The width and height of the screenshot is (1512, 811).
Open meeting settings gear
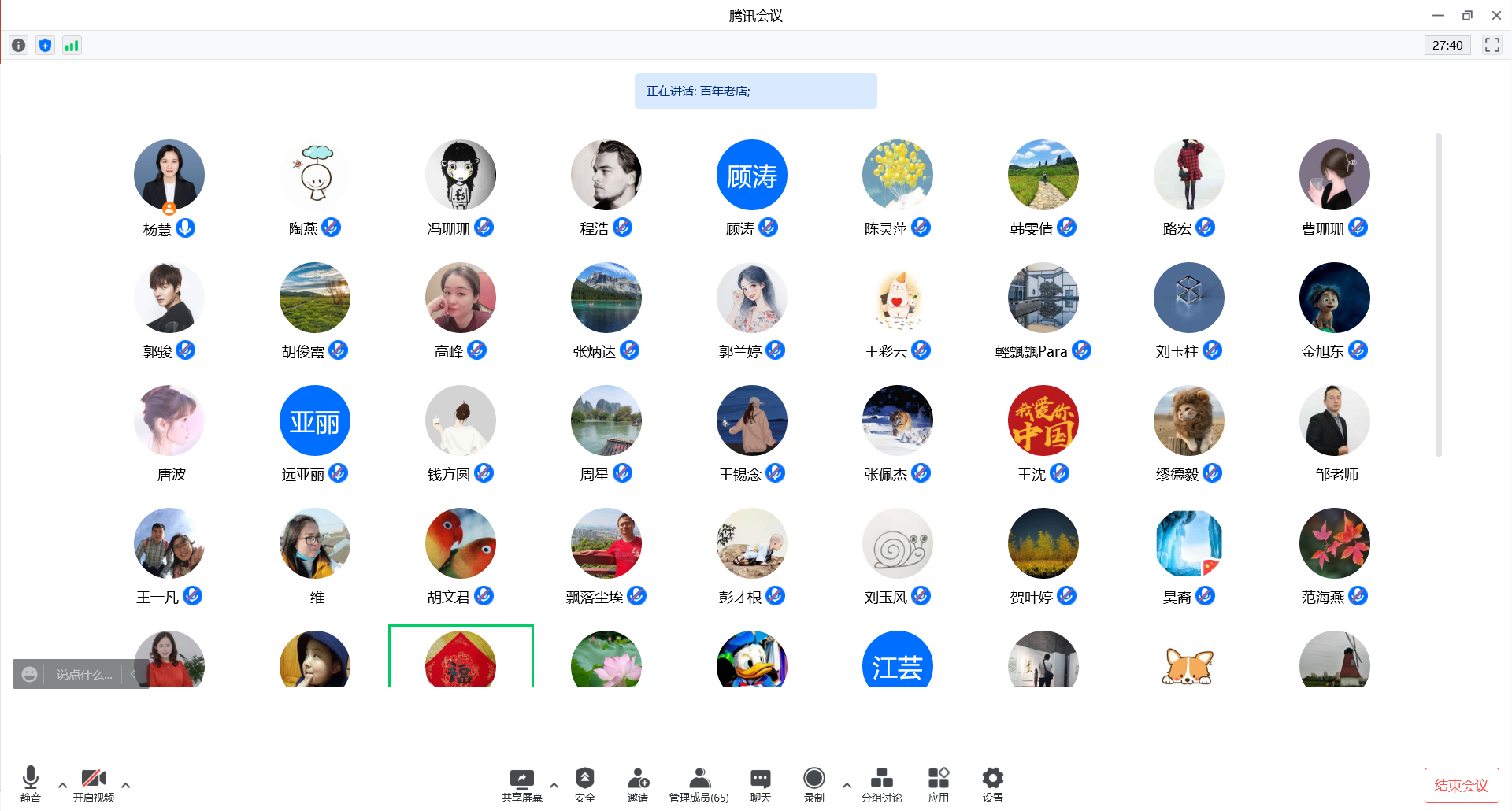coord(992,784)
